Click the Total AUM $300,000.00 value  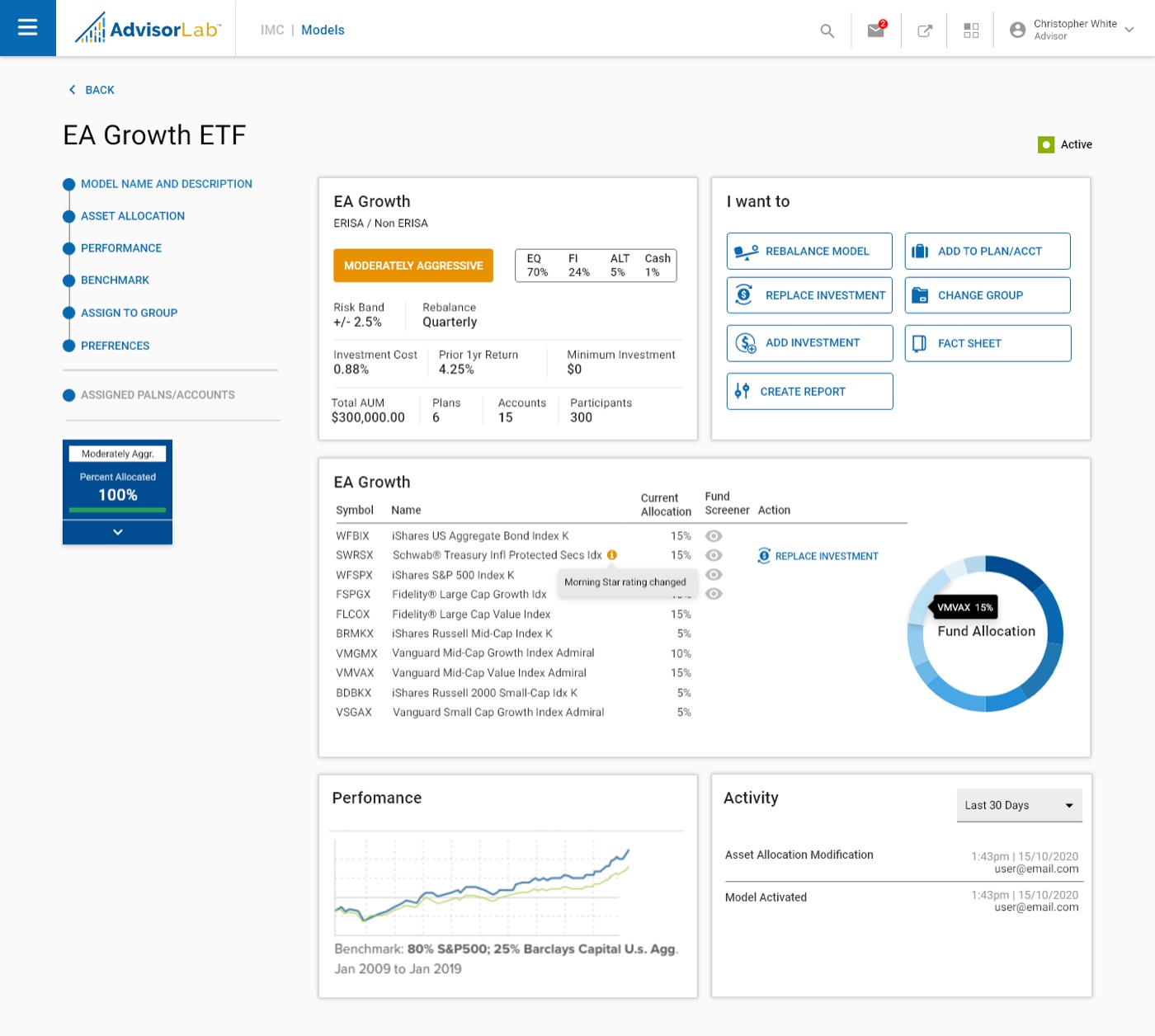click(x=368, y=417)
